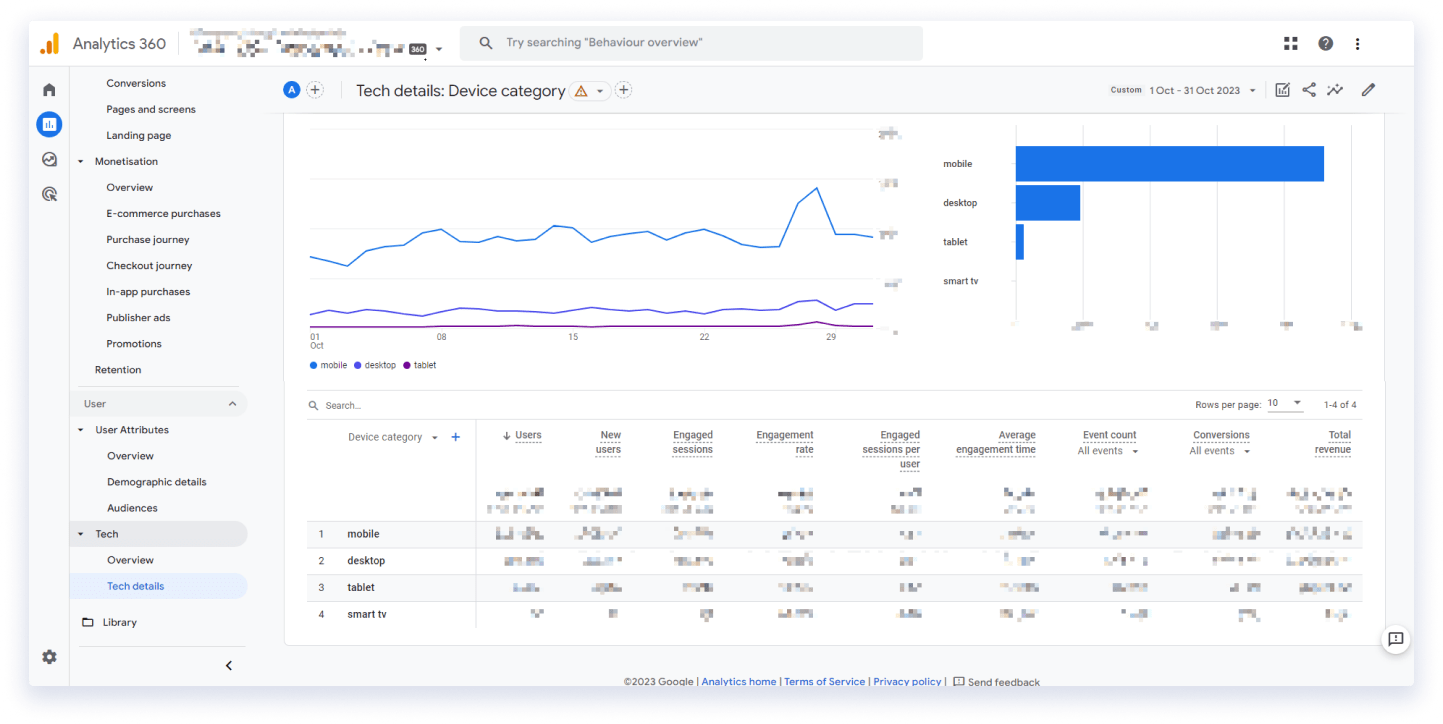Select Checkout journey in the sidebar
Viewport: 1443px width, 724px height.
click(149, 266)
